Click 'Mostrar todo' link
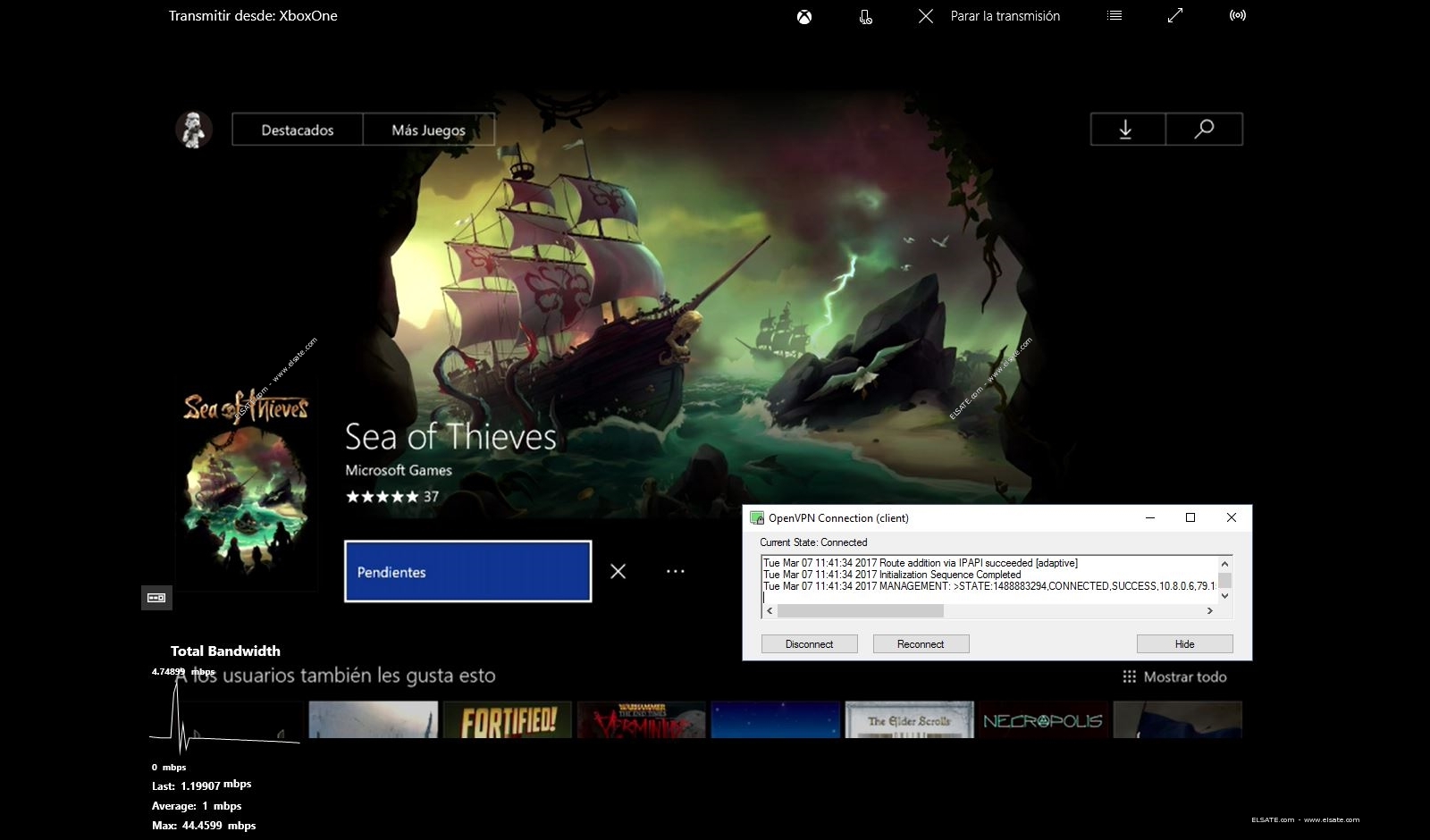Viewport: 1430px width, 840px height. pyautogui.click(x=1175, y=677)
